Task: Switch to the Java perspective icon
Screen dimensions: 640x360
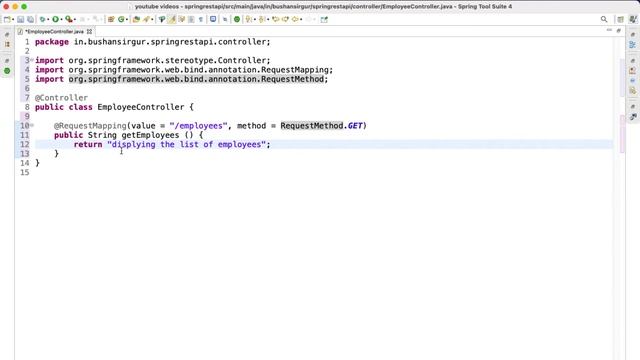Action: pyautogui.click(x=633, y=19)
